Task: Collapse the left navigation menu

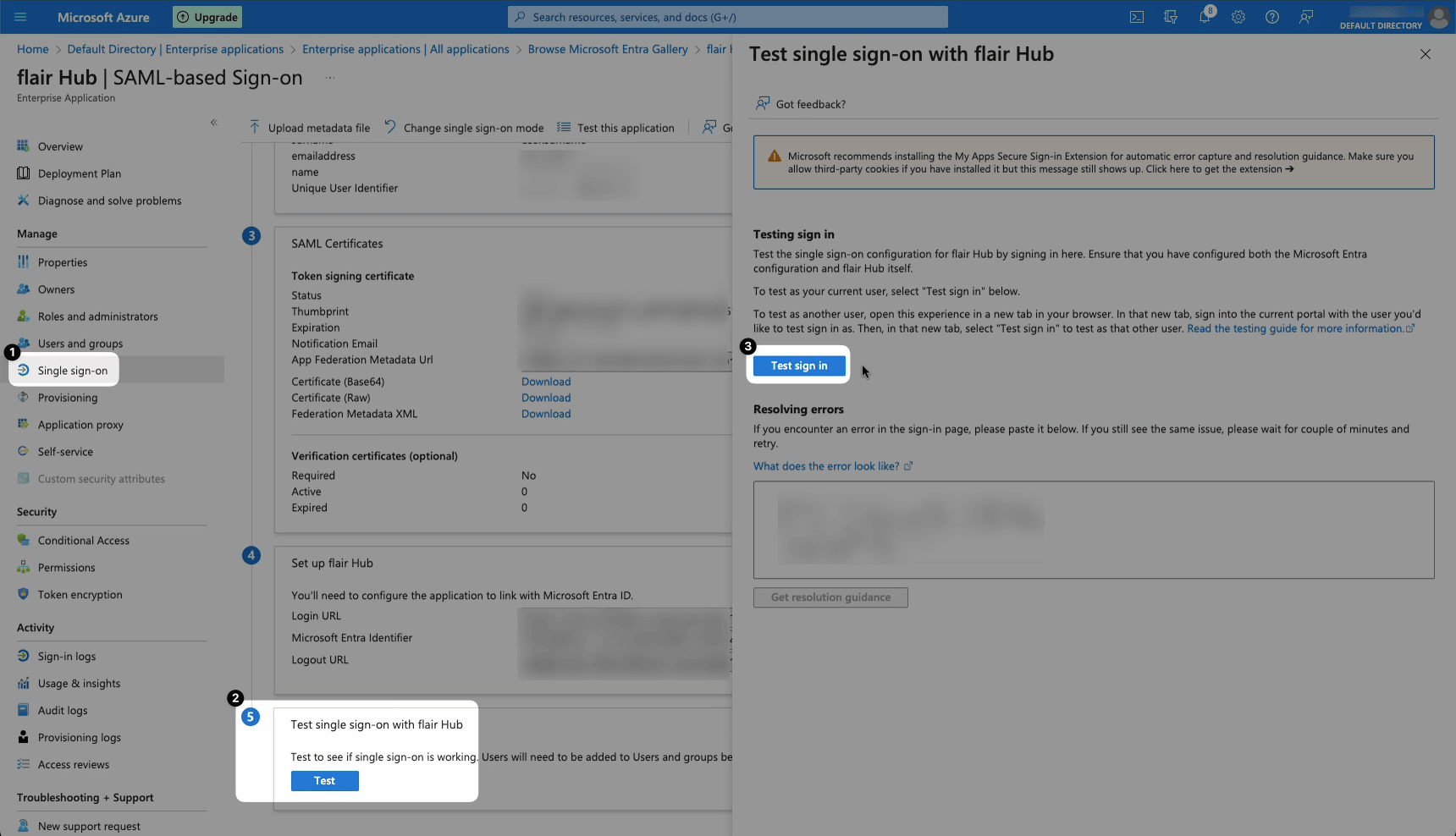Action: pyautogui.click(x=214, y=123)
